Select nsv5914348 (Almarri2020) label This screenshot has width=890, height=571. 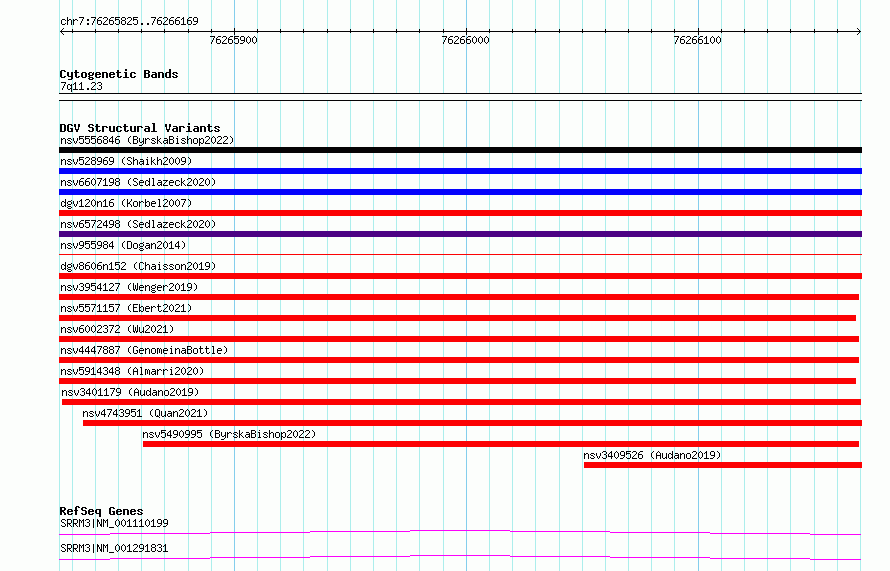132,371
